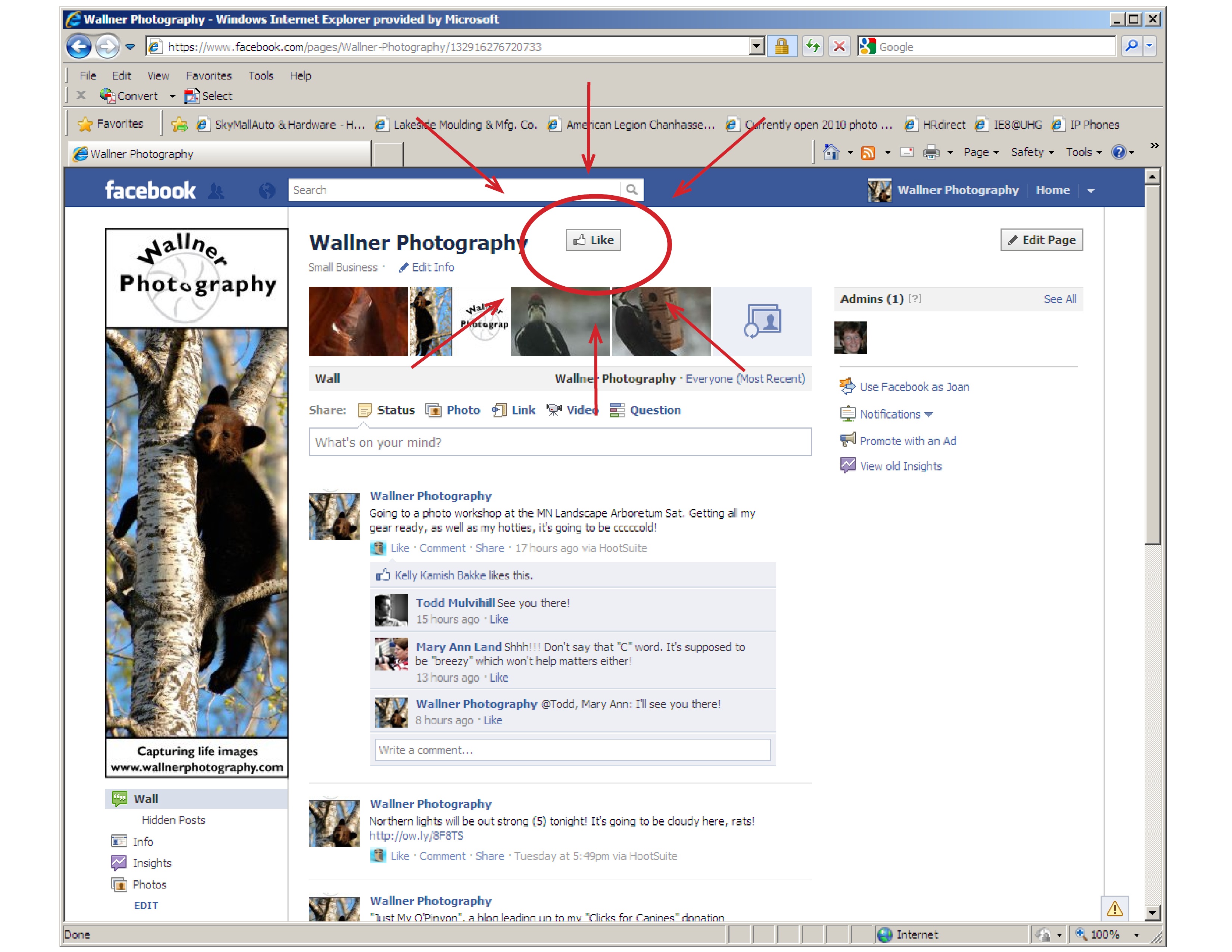The width and height of the screenshot is (1232, 952).
Task: Click the Facebook friend requests icon
Action: pyautogui.click(x=217, y=191)
